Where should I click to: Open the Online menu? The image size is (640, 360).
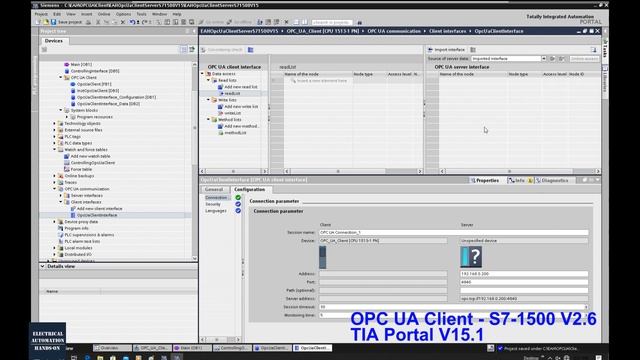click(x=104, y=14)
